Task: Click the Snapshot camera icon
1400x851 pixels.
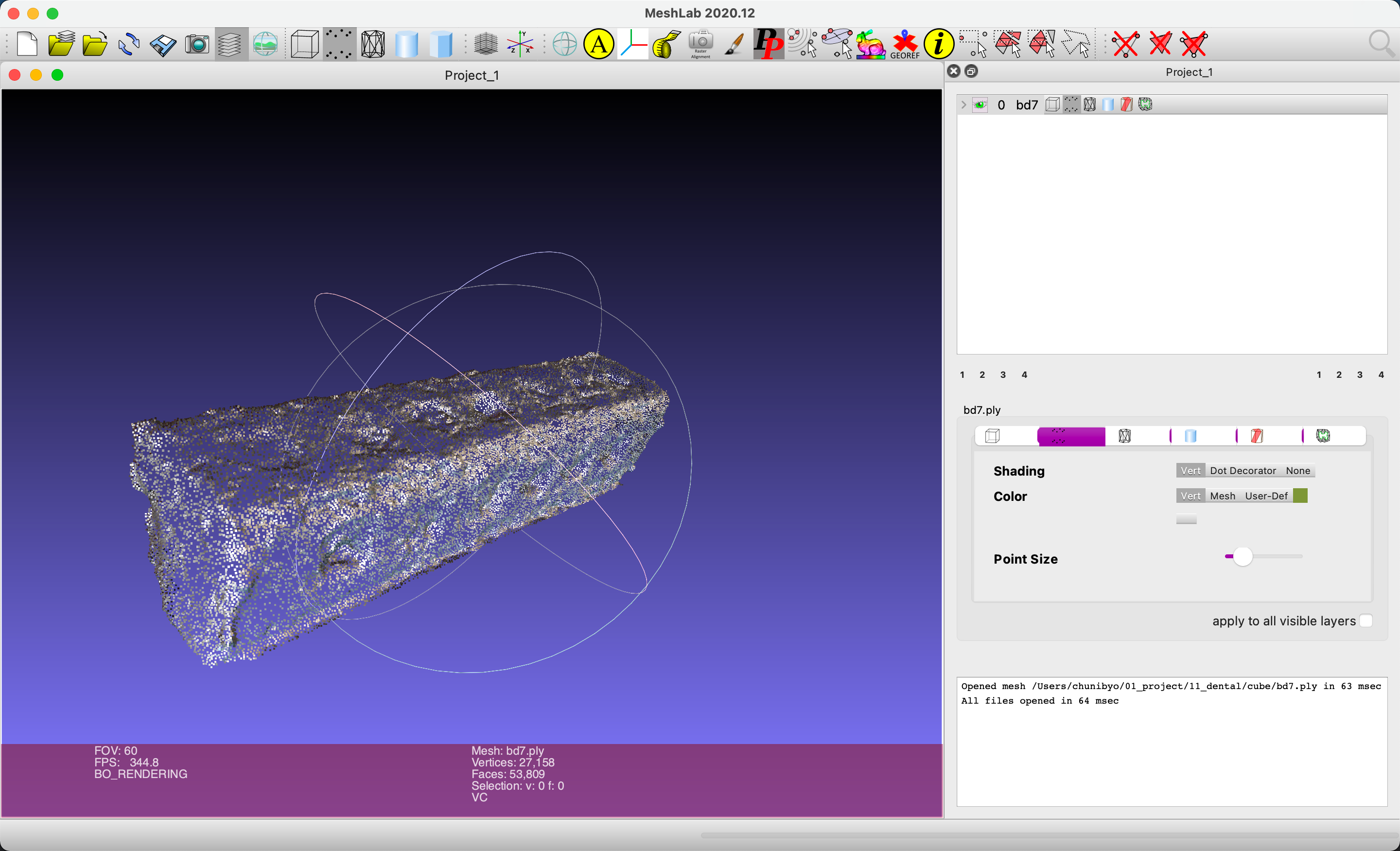Action: click(x=196, y=44)
